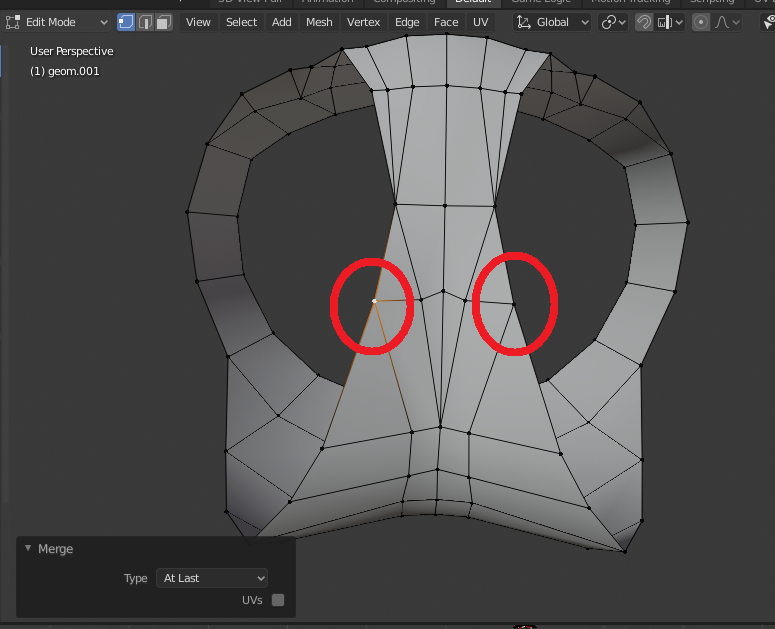Enable the UVs checkbox in Merge panel

278,600
